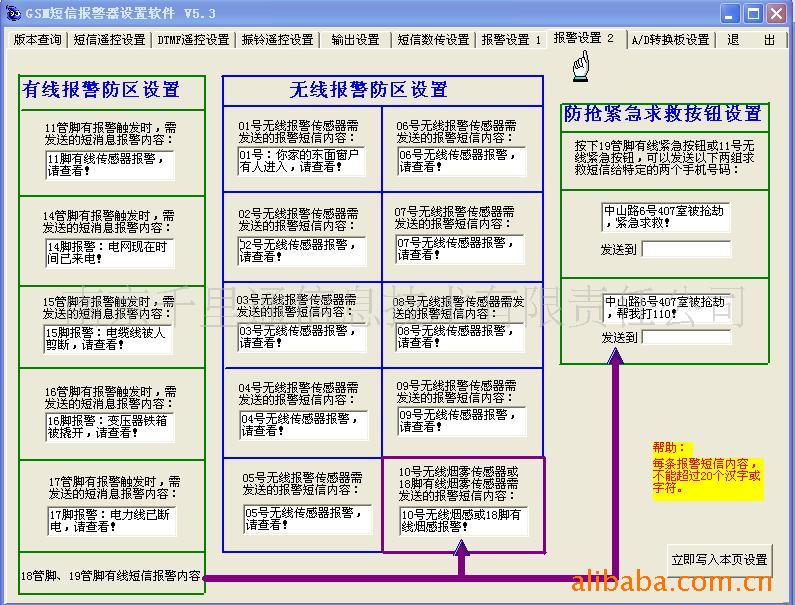The image size is (795, 605).
Task: Select the 06号无线传感器报警 text box
Action: 460,162
